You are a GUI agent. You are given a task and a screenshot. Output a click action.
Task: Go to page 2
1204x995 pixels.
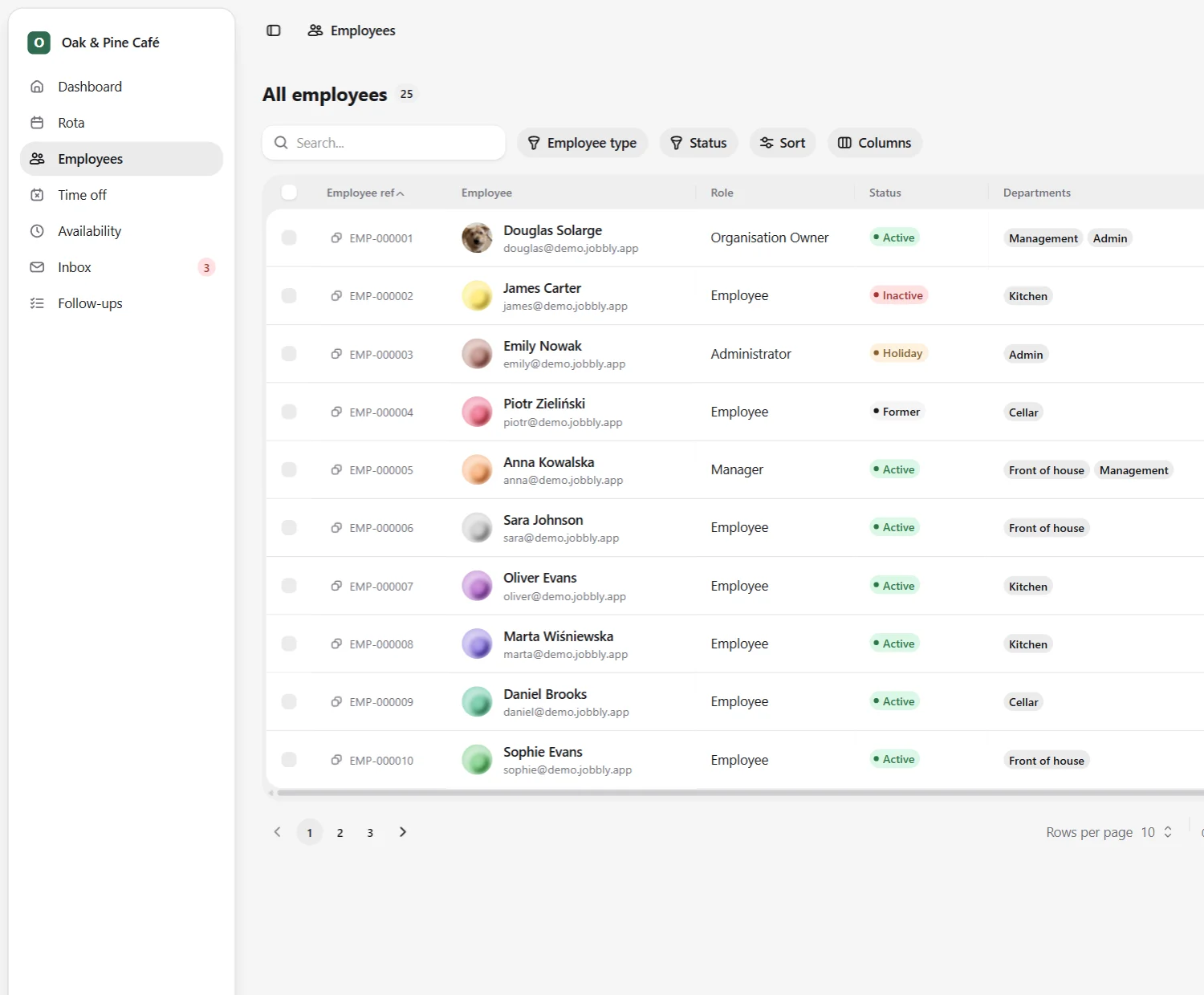(340, 832)
